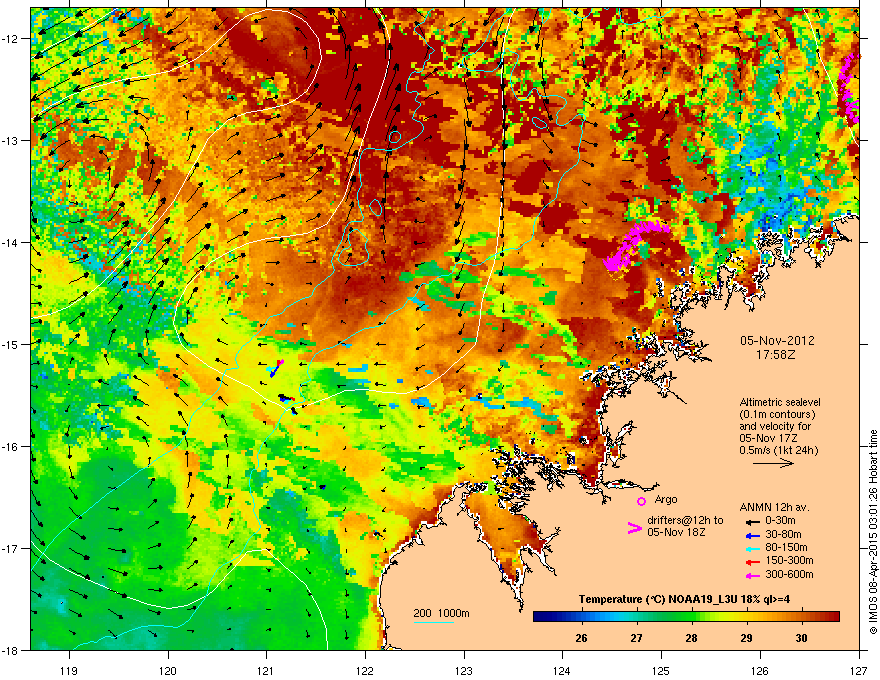Click the 300-600m depth label
This screenshot has width=880, height=680.
pyautogui.click(x=789, y=575)
